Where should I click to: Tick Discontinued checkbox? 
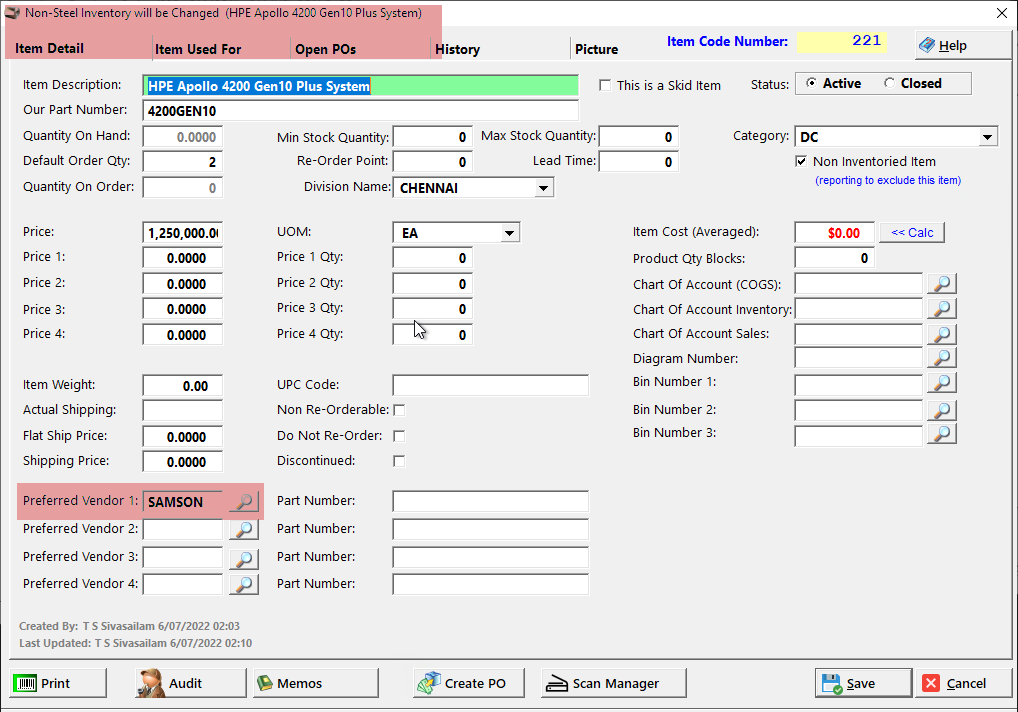point(399,461)
